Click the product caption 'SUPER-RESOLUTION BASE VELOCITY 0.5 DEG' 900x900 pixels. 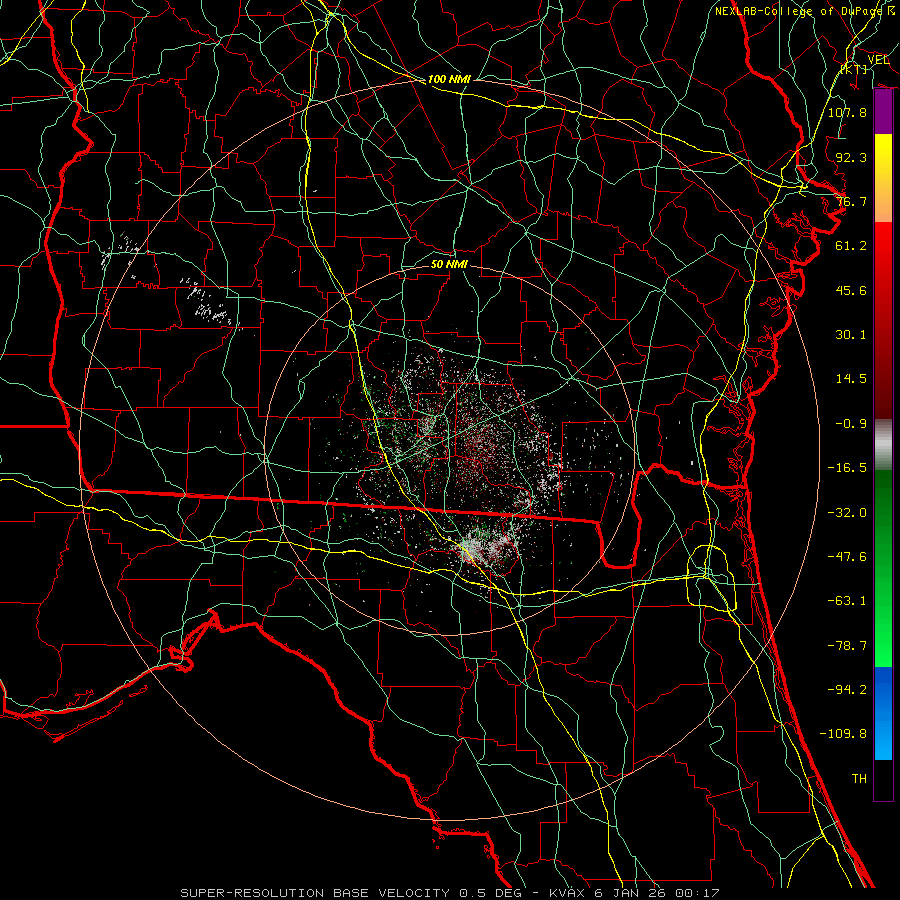pos(351,893)
